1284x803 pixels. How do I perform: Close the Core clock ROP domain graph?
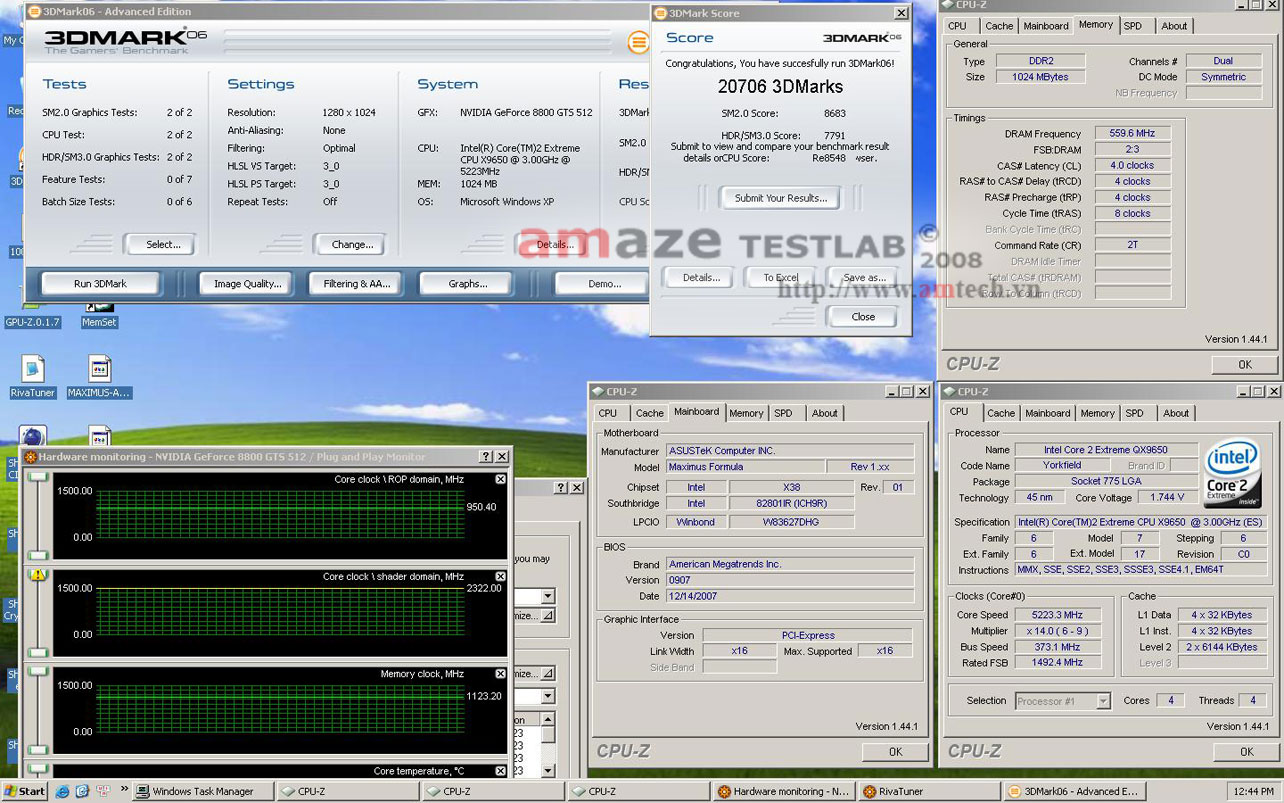(501, 479)
